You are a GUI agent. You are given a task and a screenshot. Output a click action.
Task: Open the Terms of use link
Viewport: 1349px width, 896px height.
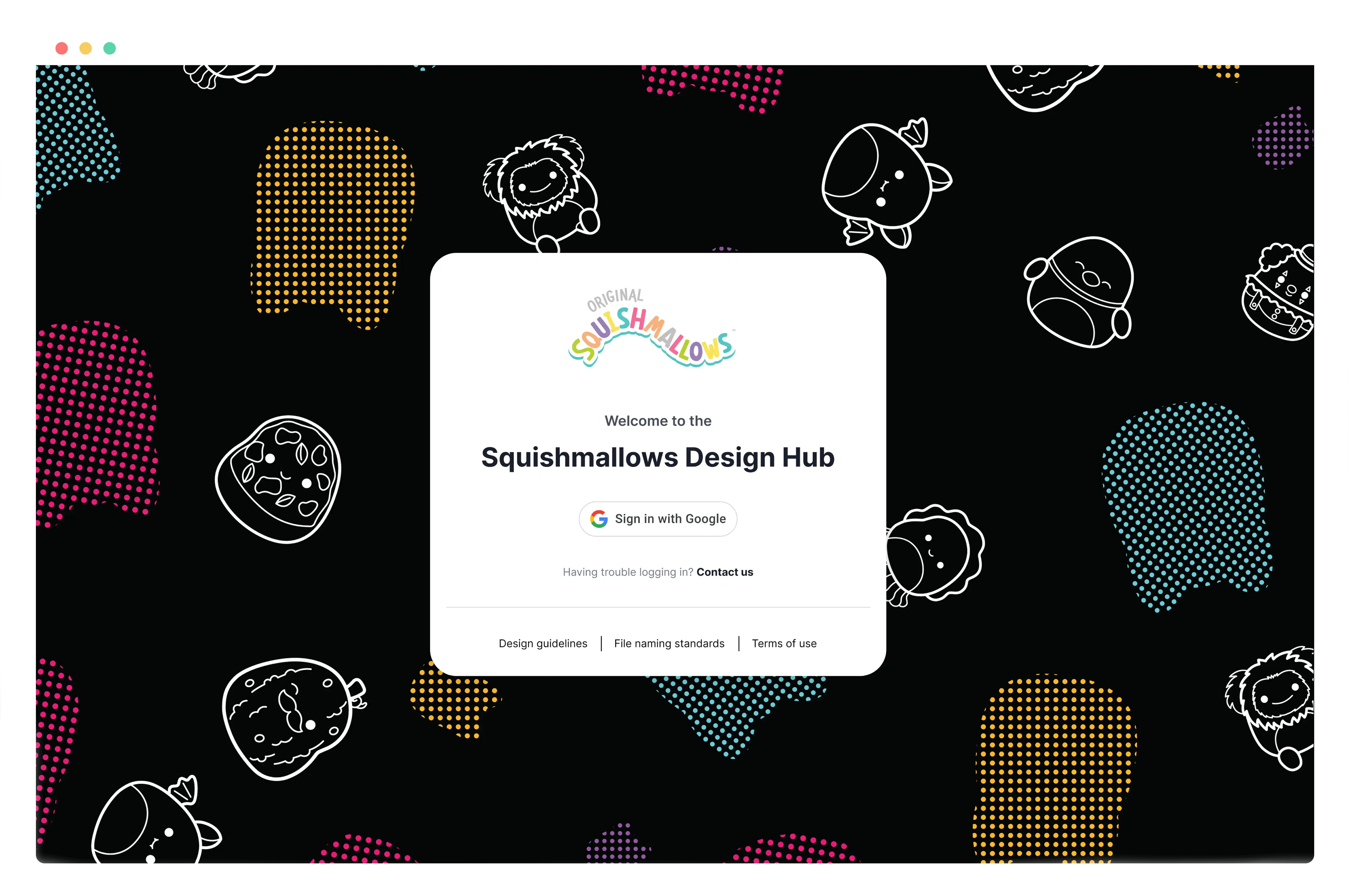pyautogui.click(x=784, y=643)
